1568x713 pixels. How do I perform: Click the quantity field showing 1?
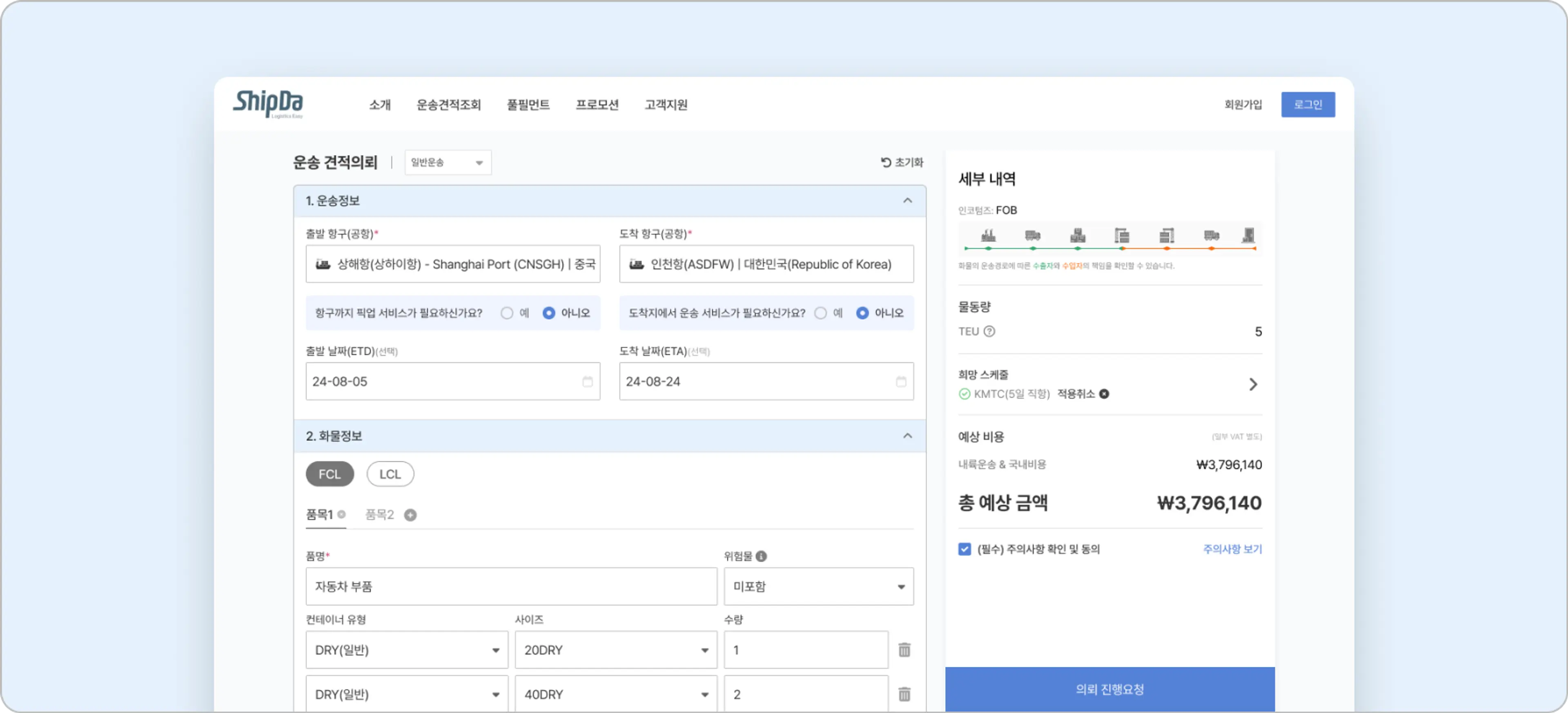806,650
